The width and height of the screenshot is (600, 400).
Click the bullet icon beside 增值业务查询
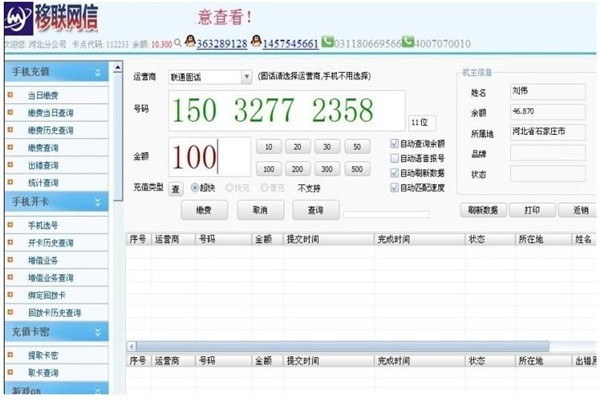(10, 277)
